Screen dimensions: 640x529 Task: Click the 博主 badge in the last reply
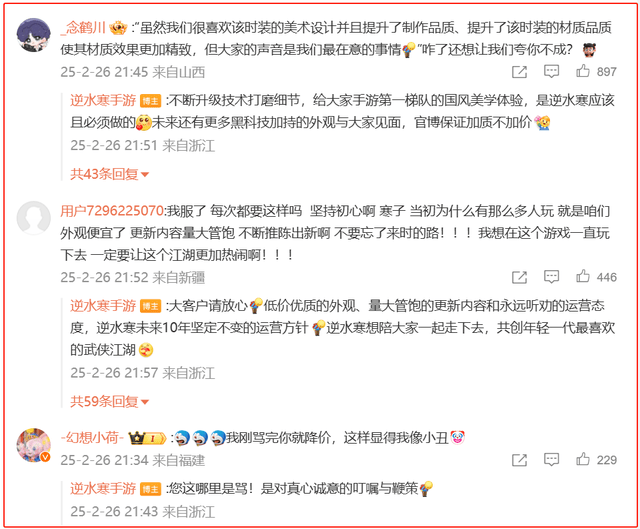150,489
